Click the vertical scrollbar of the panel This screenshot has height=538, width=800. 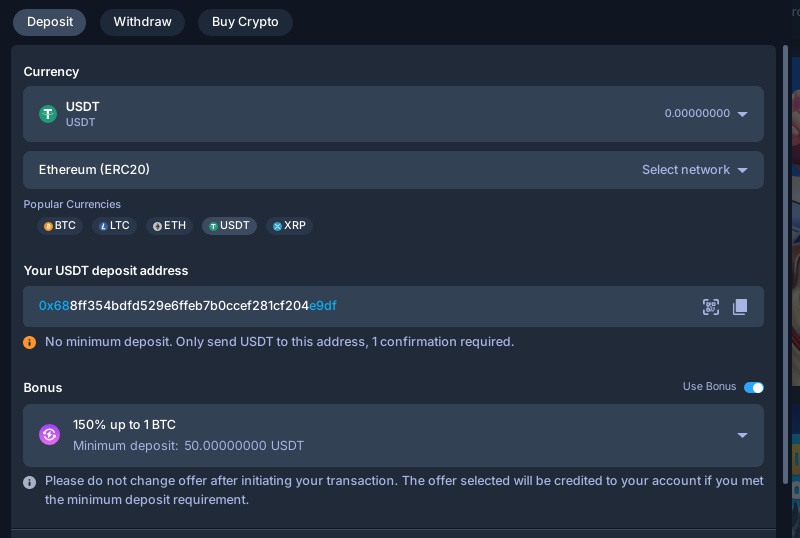(785, 264)
